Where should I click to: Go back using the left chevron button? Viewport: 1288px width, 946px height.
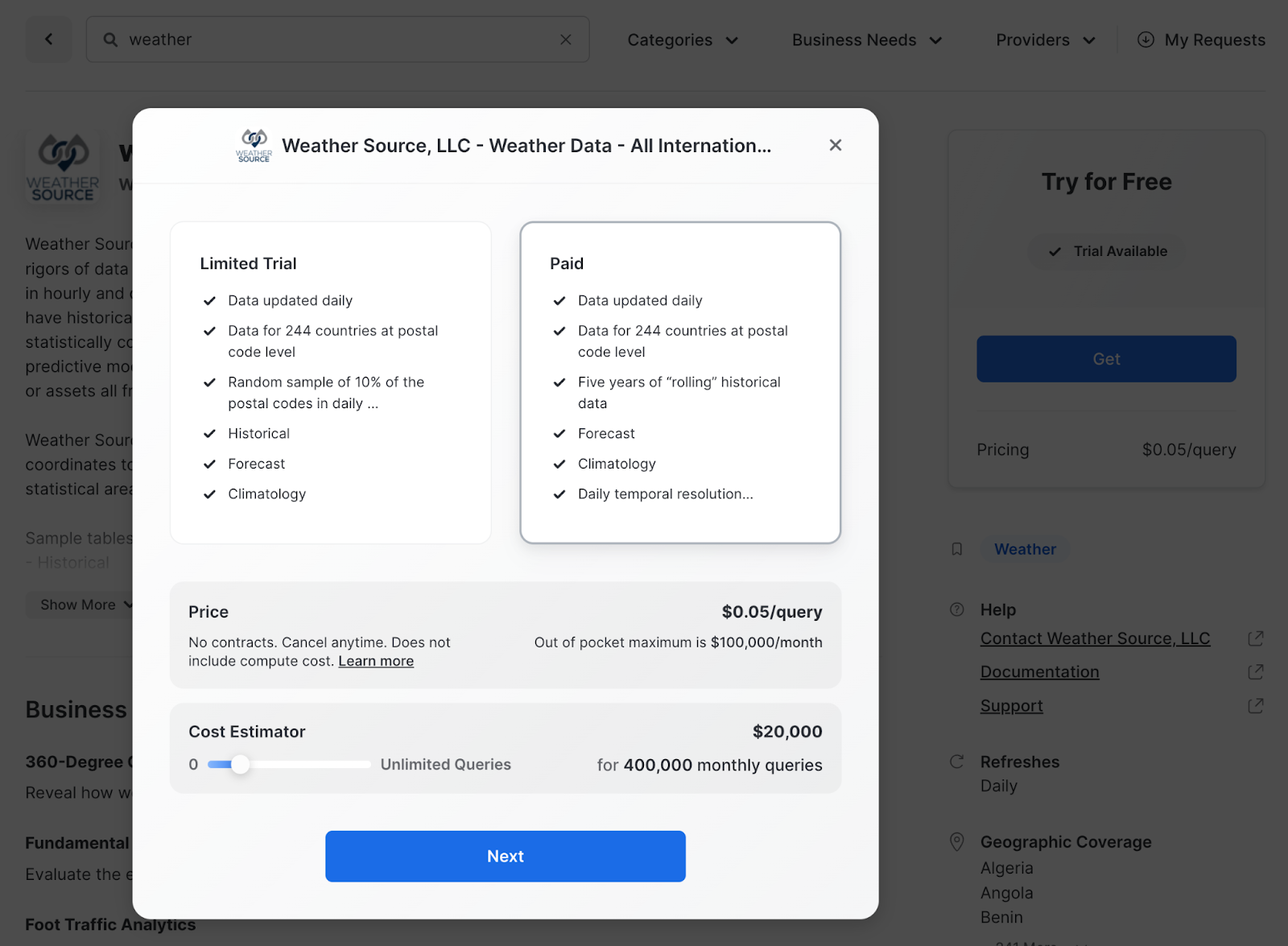(x=49, y=39)
